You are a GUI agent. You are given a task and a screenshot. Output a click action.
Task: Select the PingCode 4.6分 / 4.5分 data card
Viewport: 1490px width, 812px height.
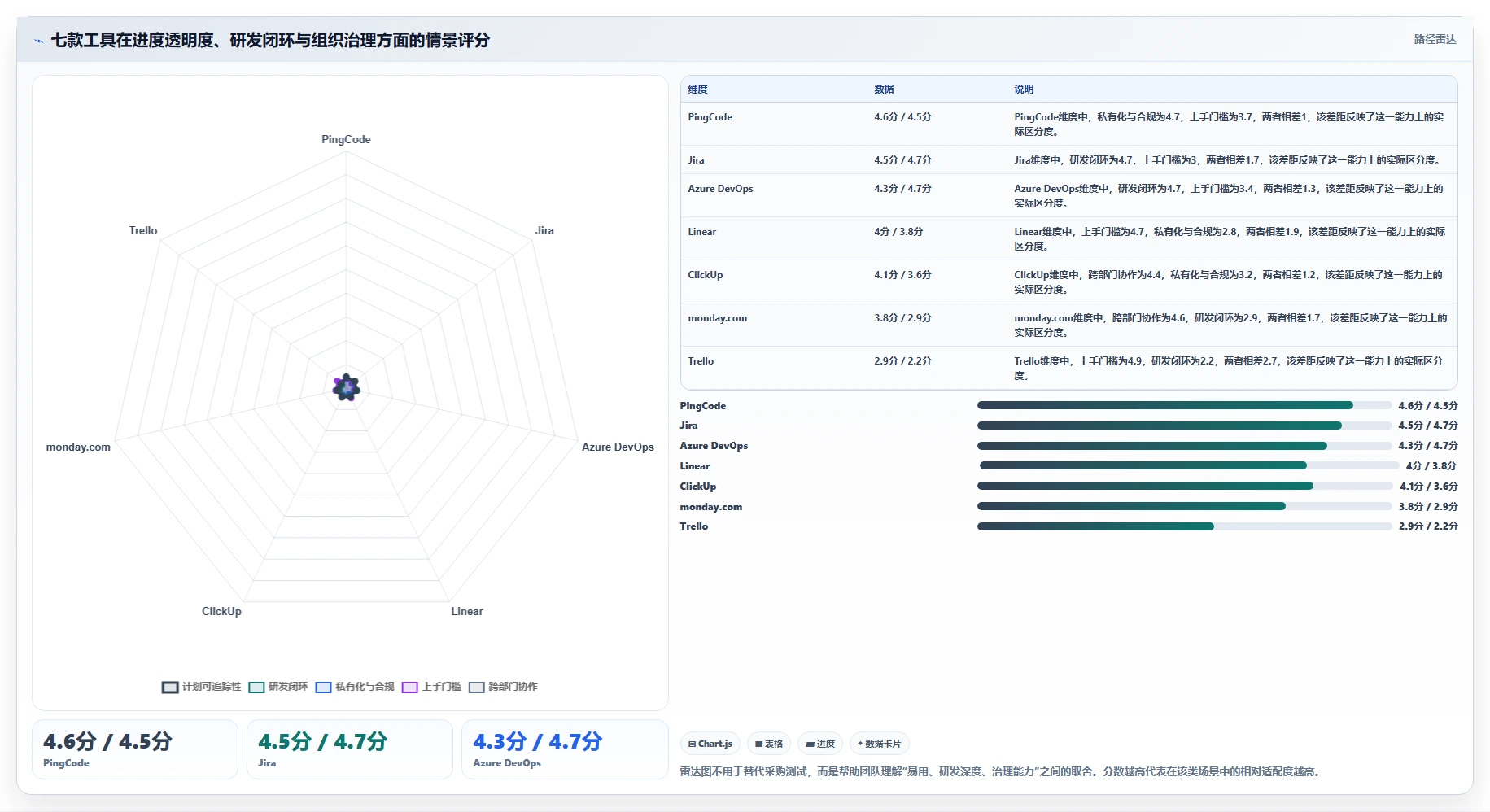tap(135, 749)
